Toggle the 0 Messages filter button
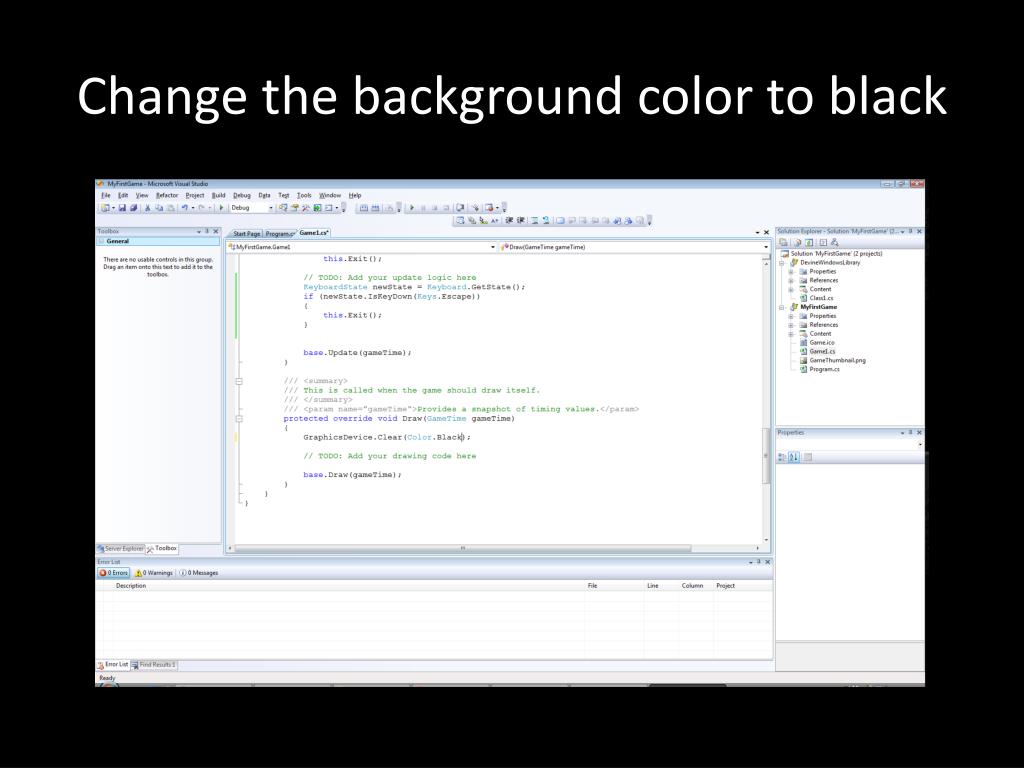Viewport: 1024px width, 768px height. (199, 573)
